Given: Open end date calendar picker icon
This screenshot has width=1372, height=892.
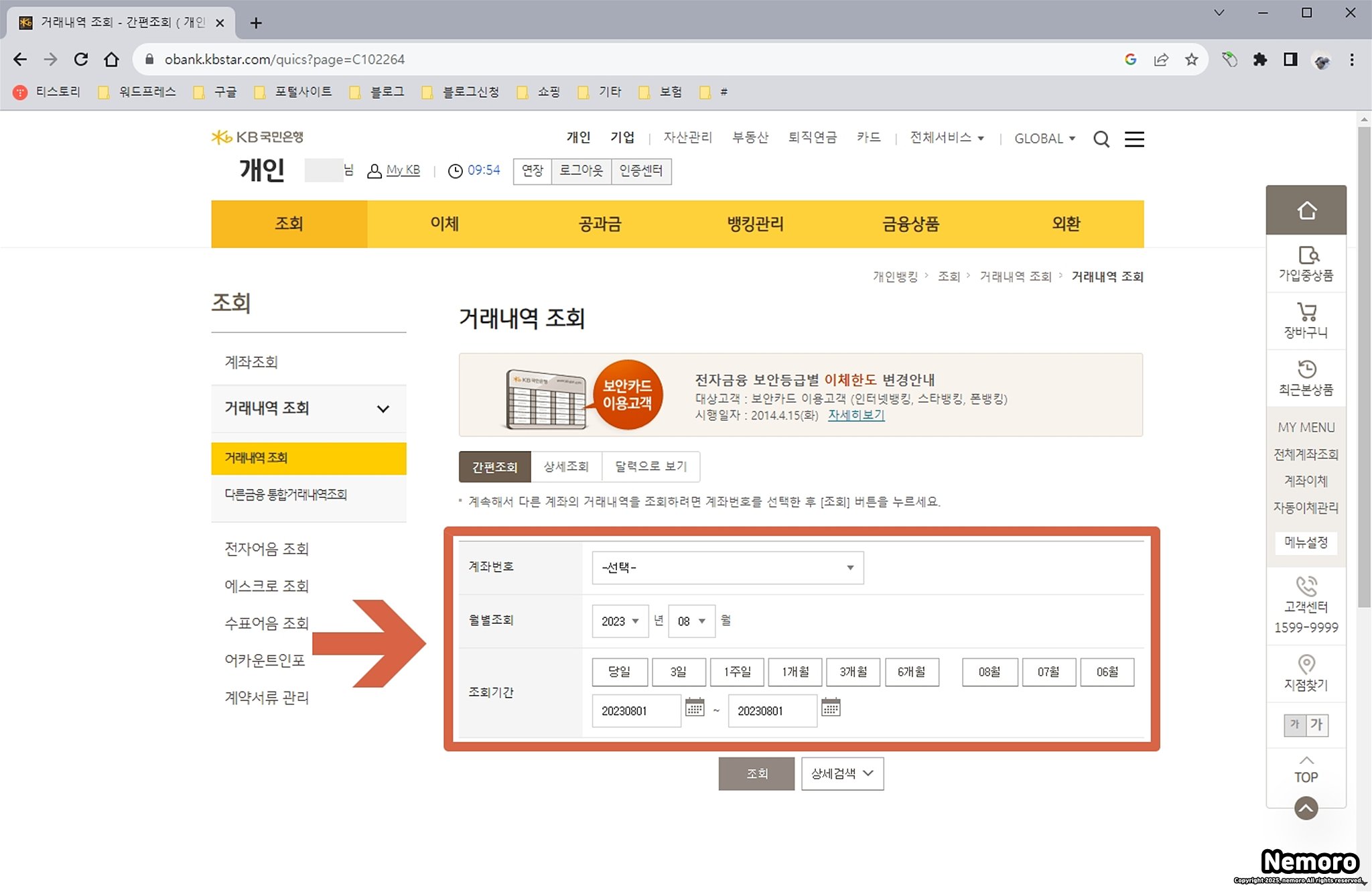Looking at the screenshot, I should coord(831,708).
